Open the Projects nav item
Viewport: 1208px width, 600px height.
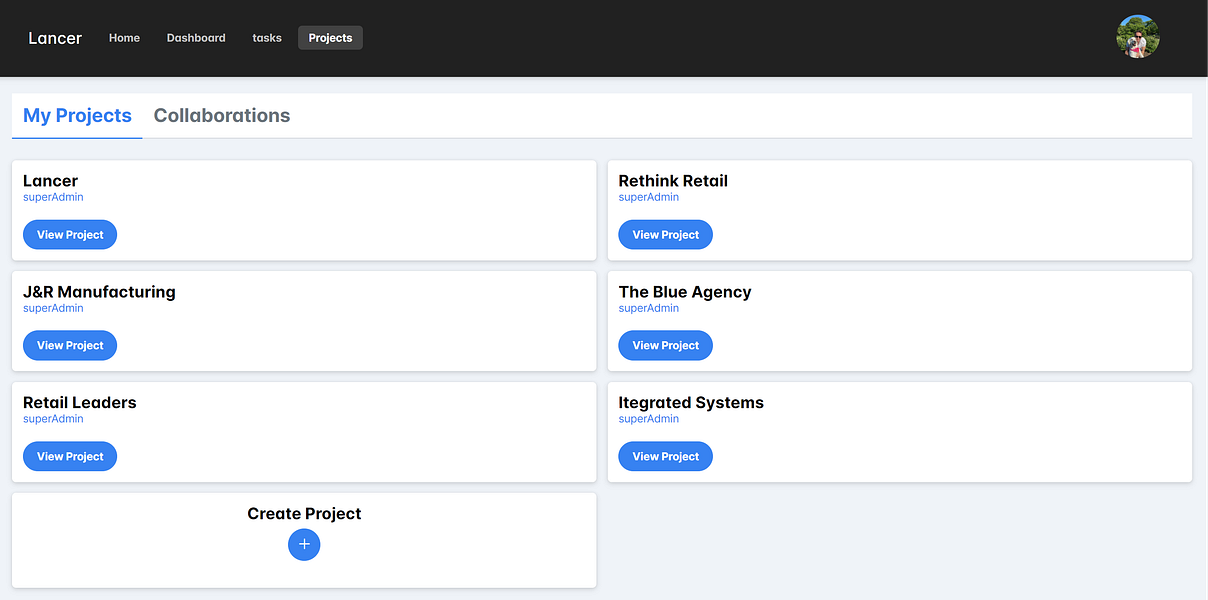[330, 38]
